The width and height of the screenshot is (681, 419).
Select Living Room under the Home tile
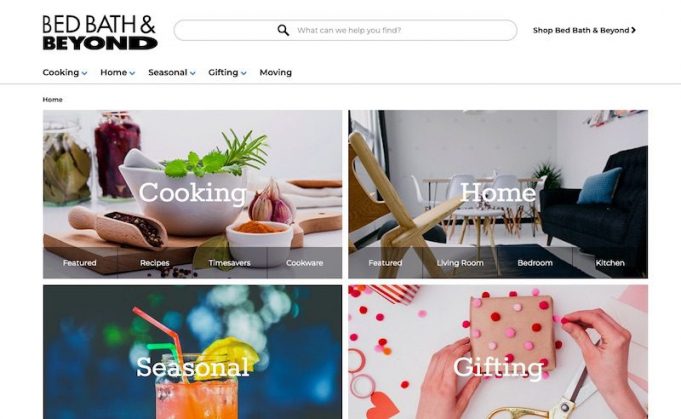pos(460,263)
